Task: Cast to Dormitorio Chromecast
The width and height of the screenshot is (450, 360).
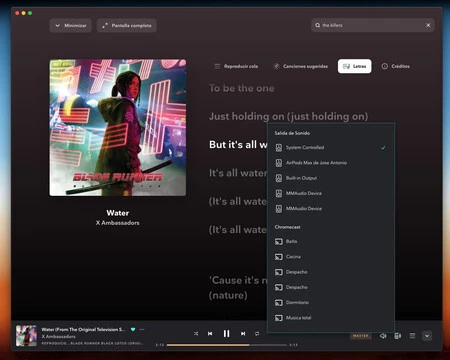Action: (331, 303)
